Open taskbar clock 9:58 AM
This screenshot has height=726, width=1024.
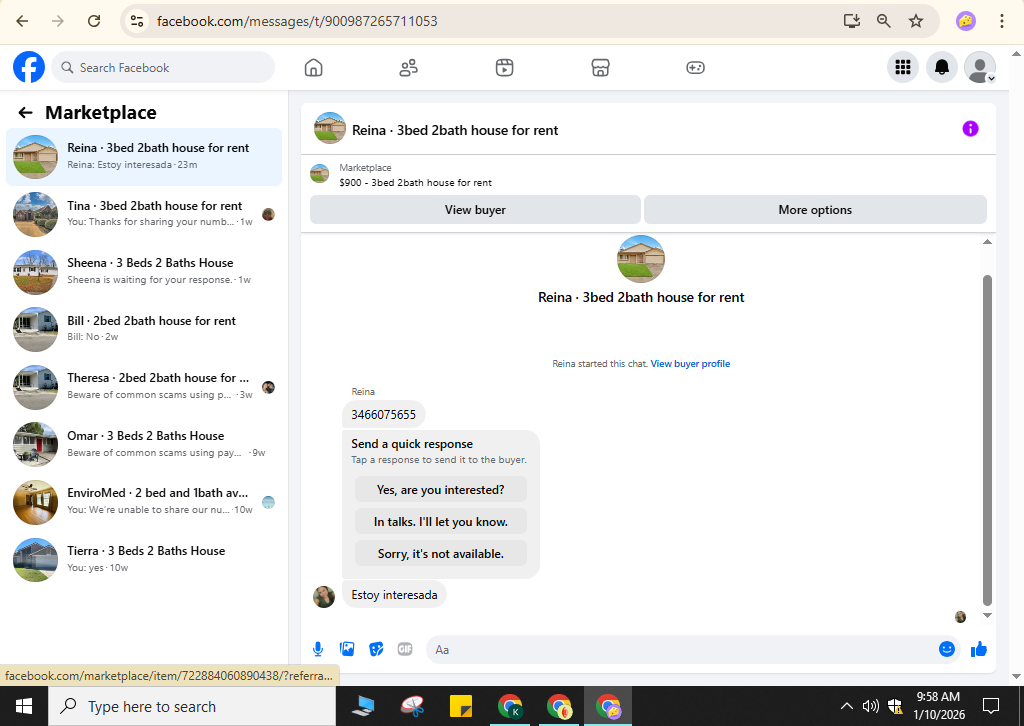(x=938, y=706)
